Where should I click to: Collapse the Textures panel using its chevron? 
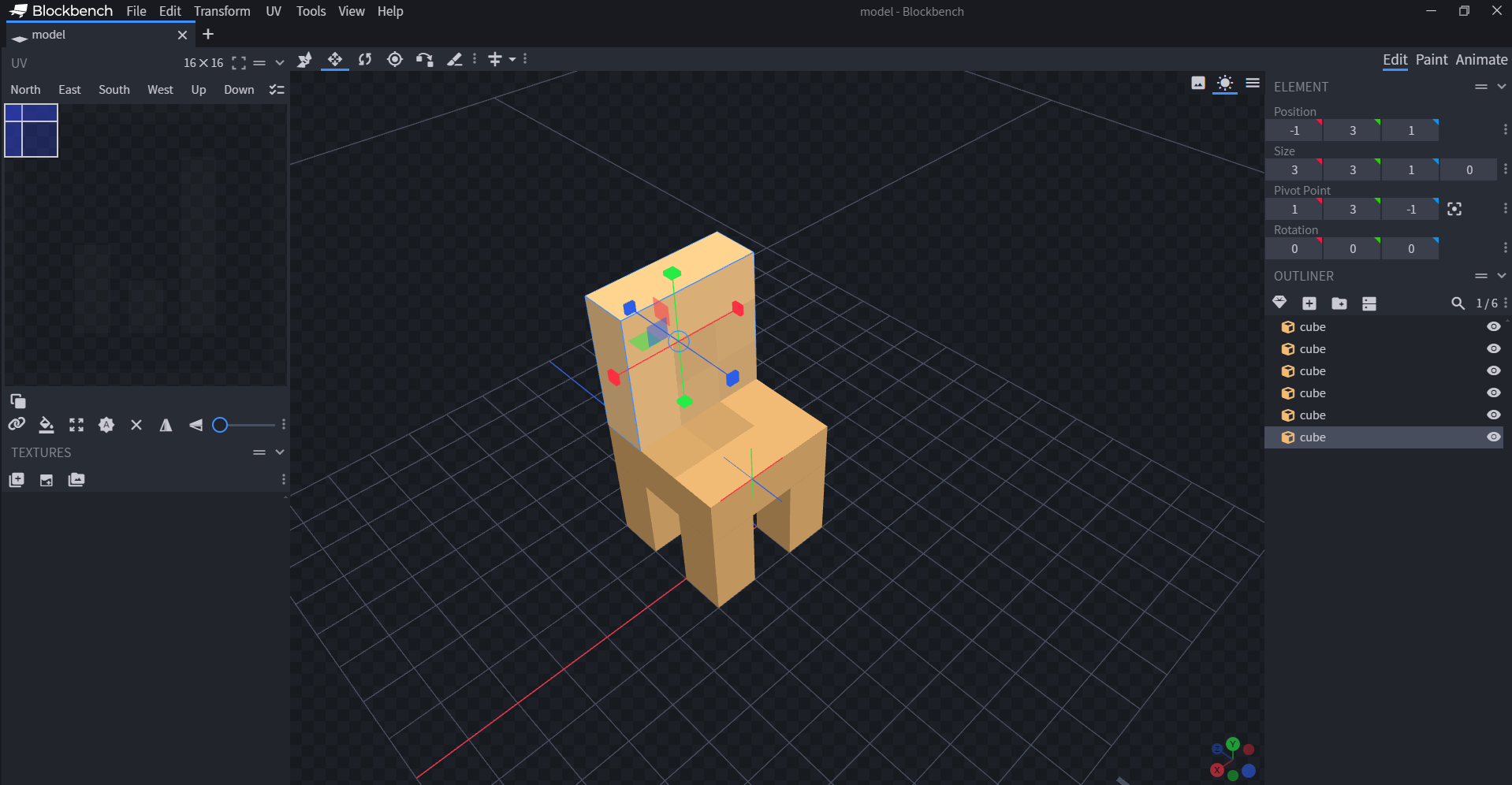tap(280, 452)
